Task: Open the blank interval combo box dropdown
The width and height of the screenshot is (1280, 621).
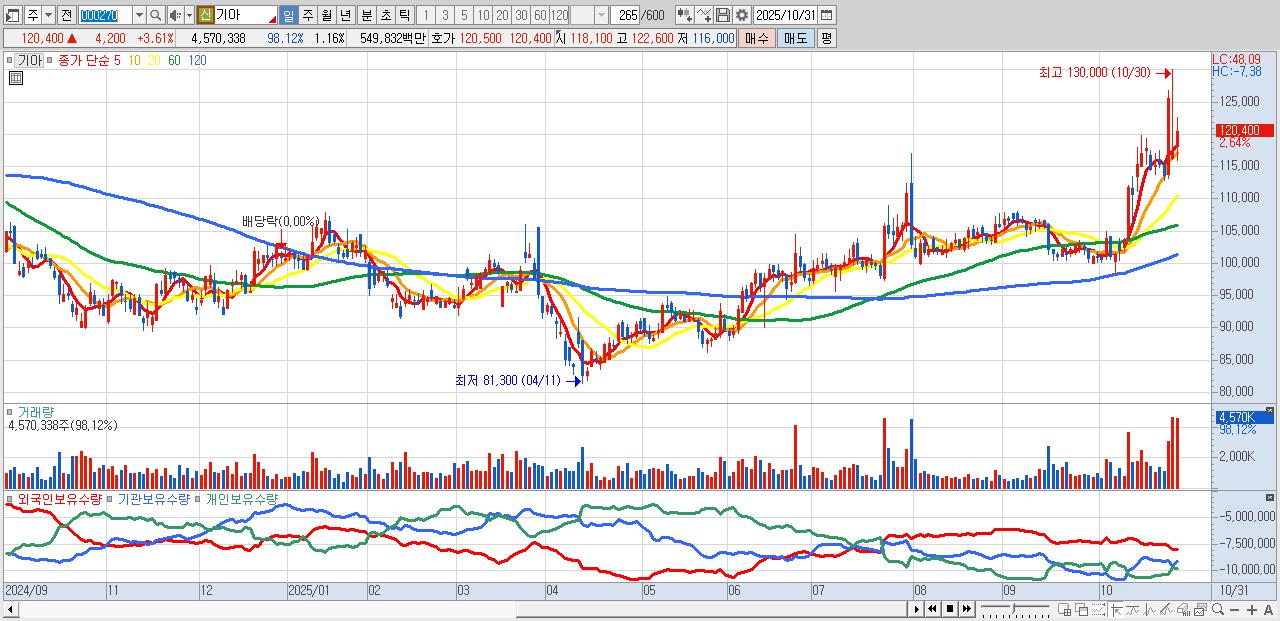Action: pyautogui.click(x=601, y=15)
